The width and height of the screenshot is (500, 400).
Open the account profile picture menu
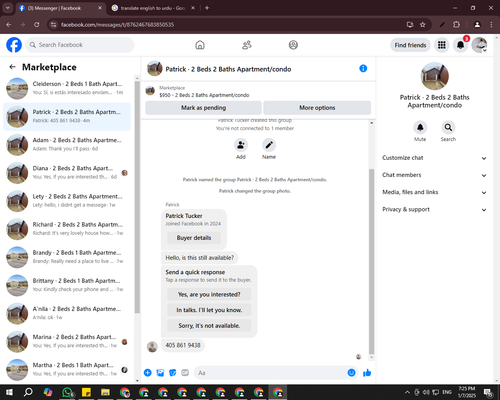(x=479, y=45)
